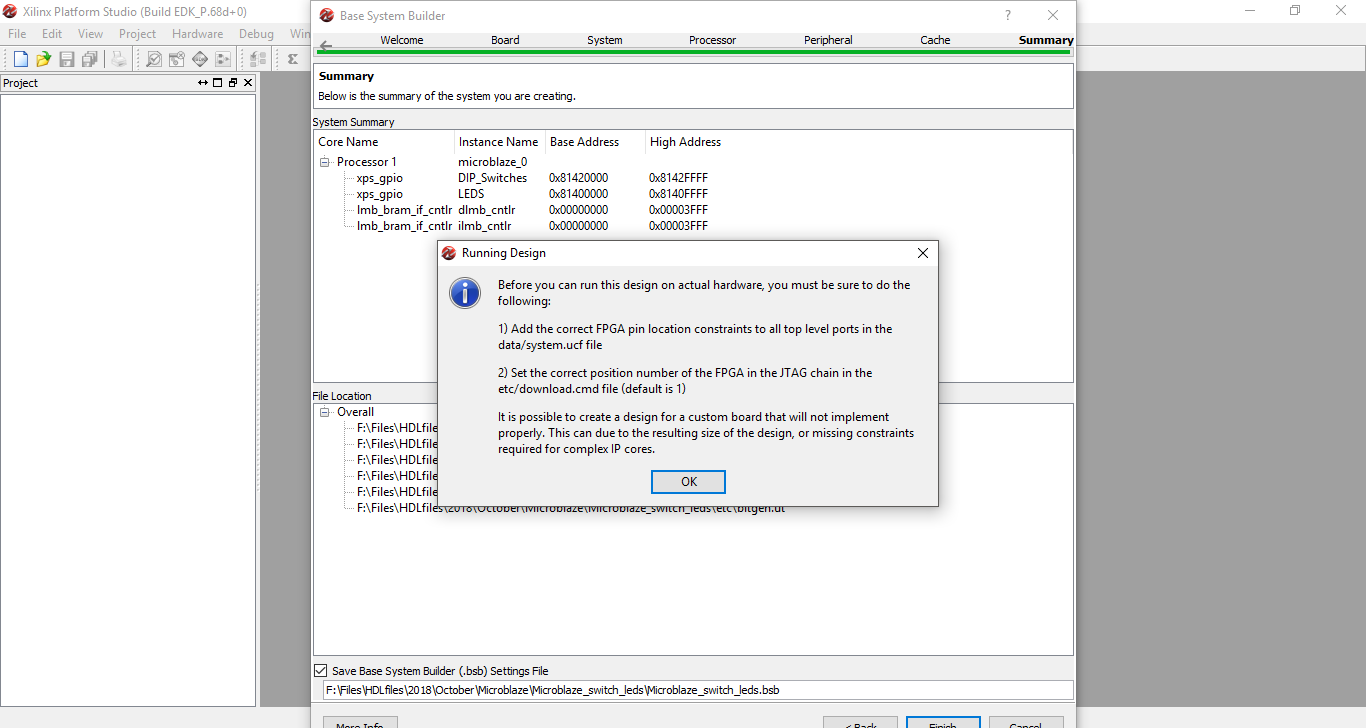Image resolution: width=1366 pixels, height=728 pixels.
Task: Click the Base System Builder help question mark
Action: click(1008, 15)
